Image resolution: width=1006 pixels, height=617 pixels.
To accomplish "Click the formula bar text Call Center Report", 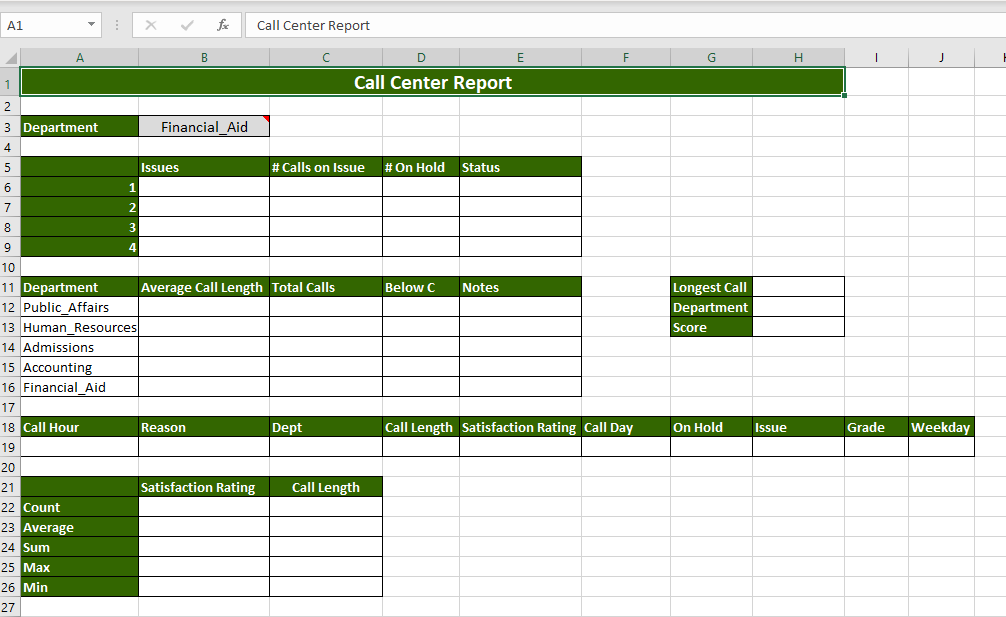I will pos(313,26).
